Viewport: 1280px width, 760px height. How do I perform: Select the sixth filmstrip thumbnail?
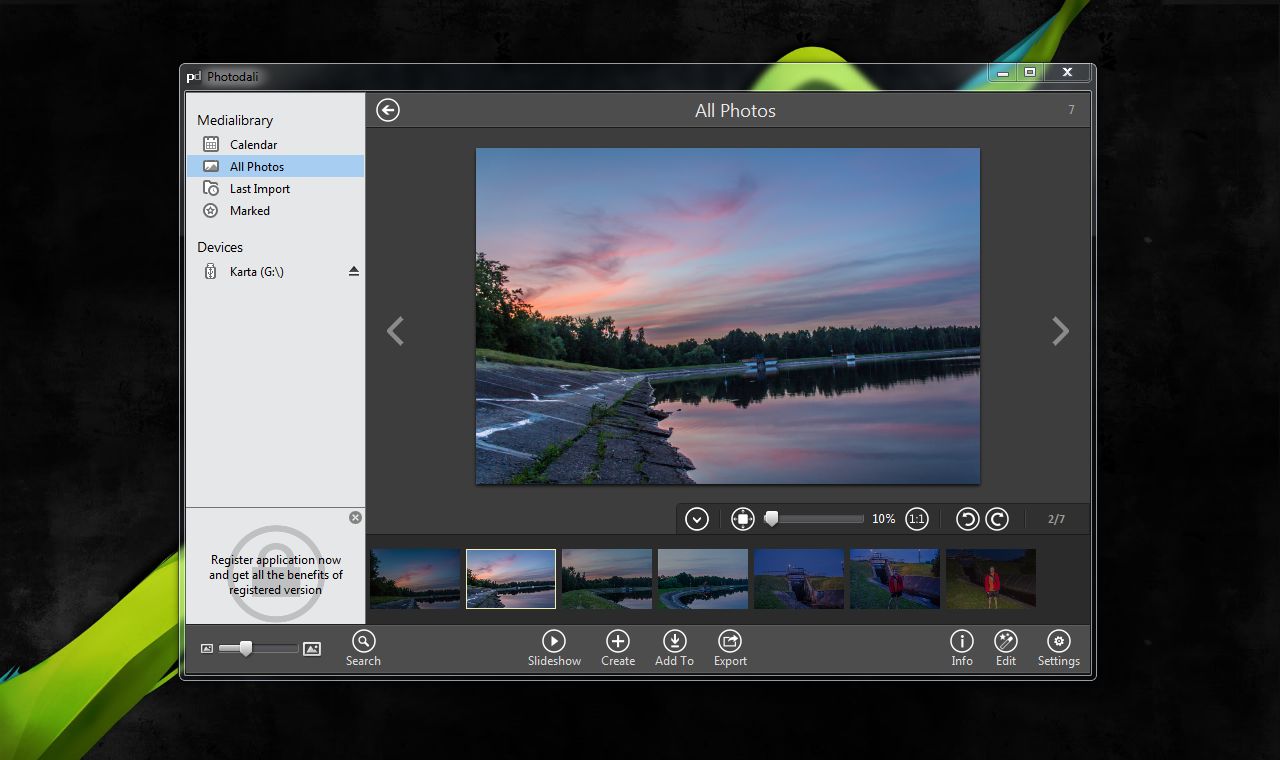point(895,578)
